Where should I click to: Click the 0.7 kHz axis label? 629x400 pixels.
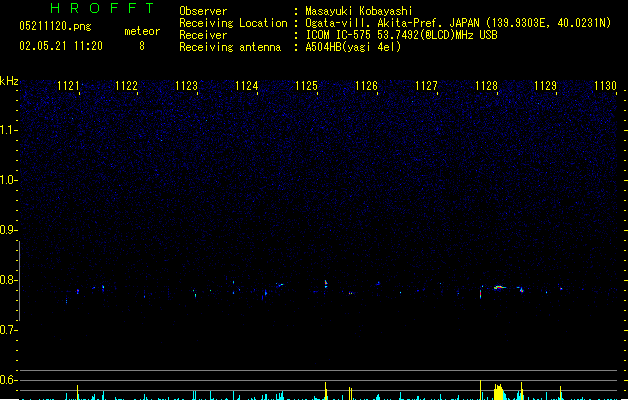(8, 330)
